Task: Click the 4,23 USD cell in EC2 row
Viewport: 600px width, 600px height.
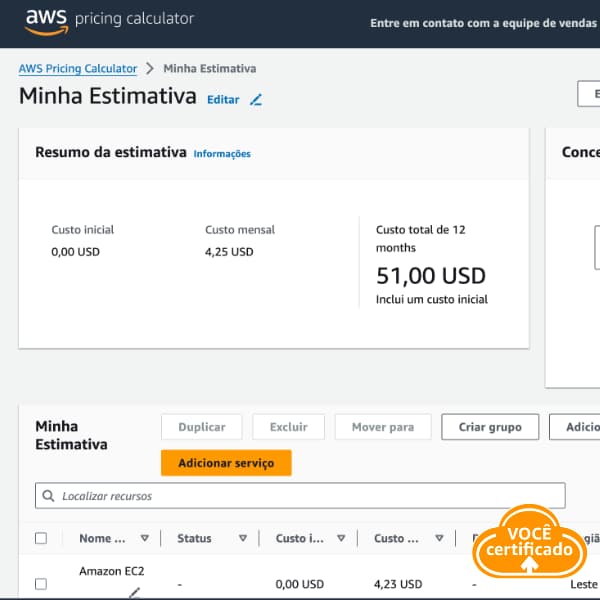Action: click(398, 584)
